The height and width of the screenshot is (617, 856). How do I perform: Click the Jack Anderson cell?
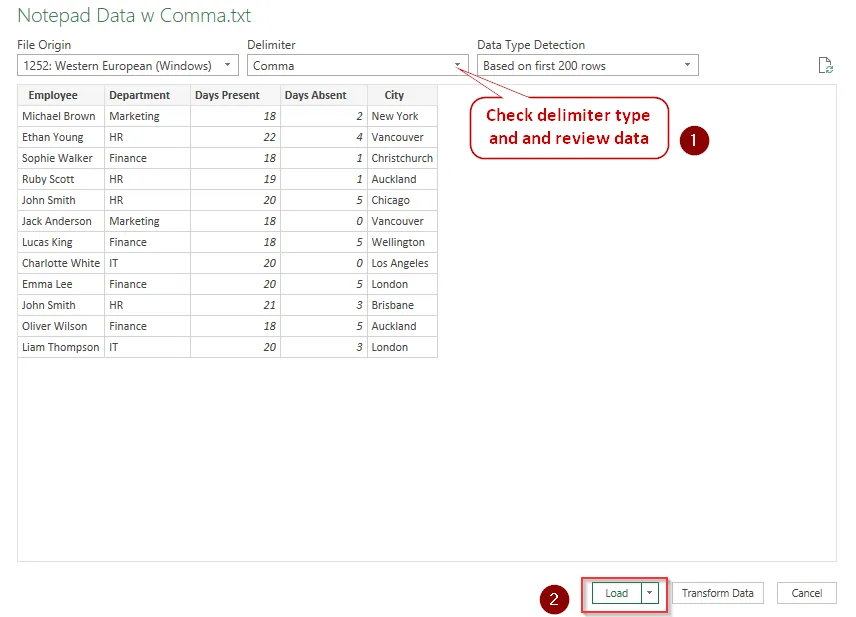click(61, 221)
